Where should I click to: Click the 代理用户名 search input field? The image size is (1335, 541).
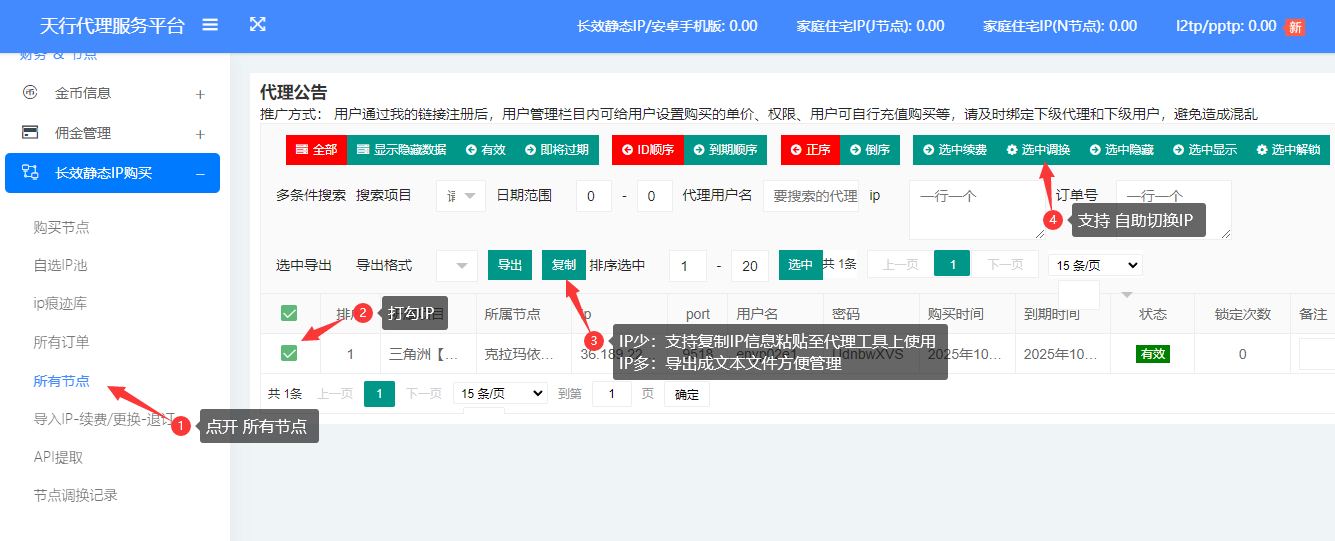(810, 196)
